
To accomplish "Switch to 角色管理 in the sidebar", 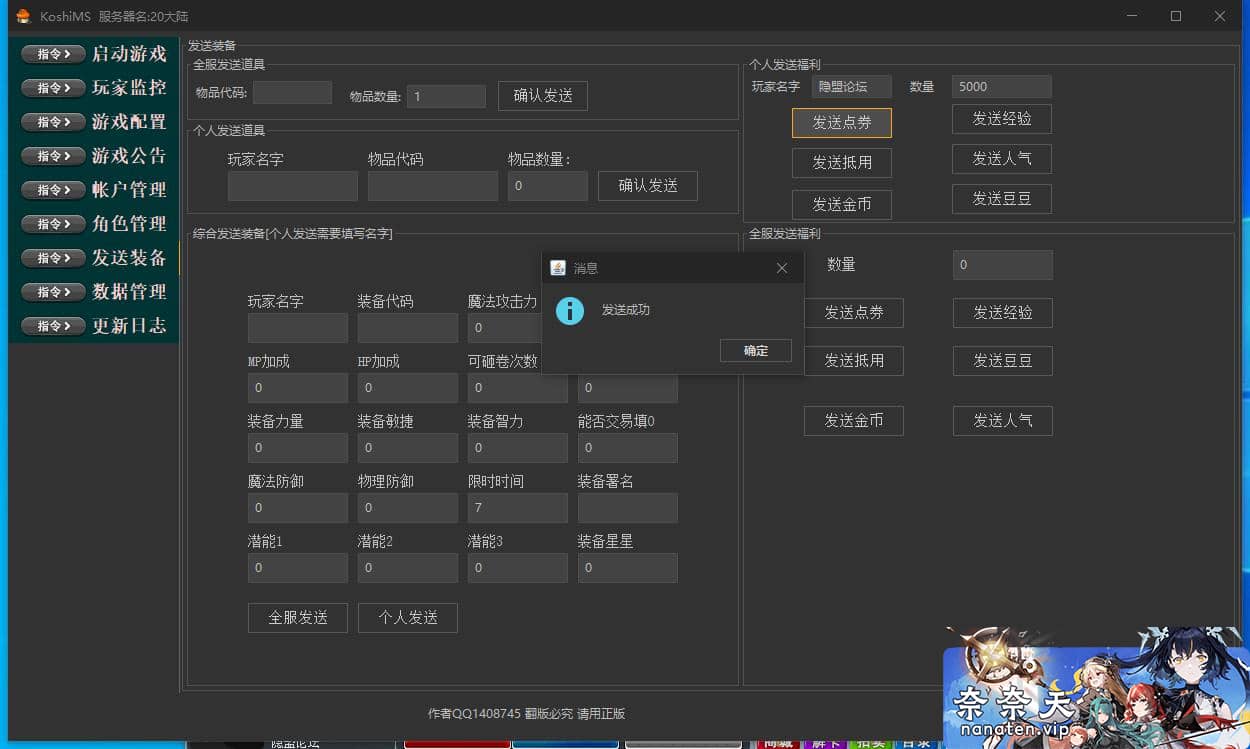I will click(x=93, y=224).
